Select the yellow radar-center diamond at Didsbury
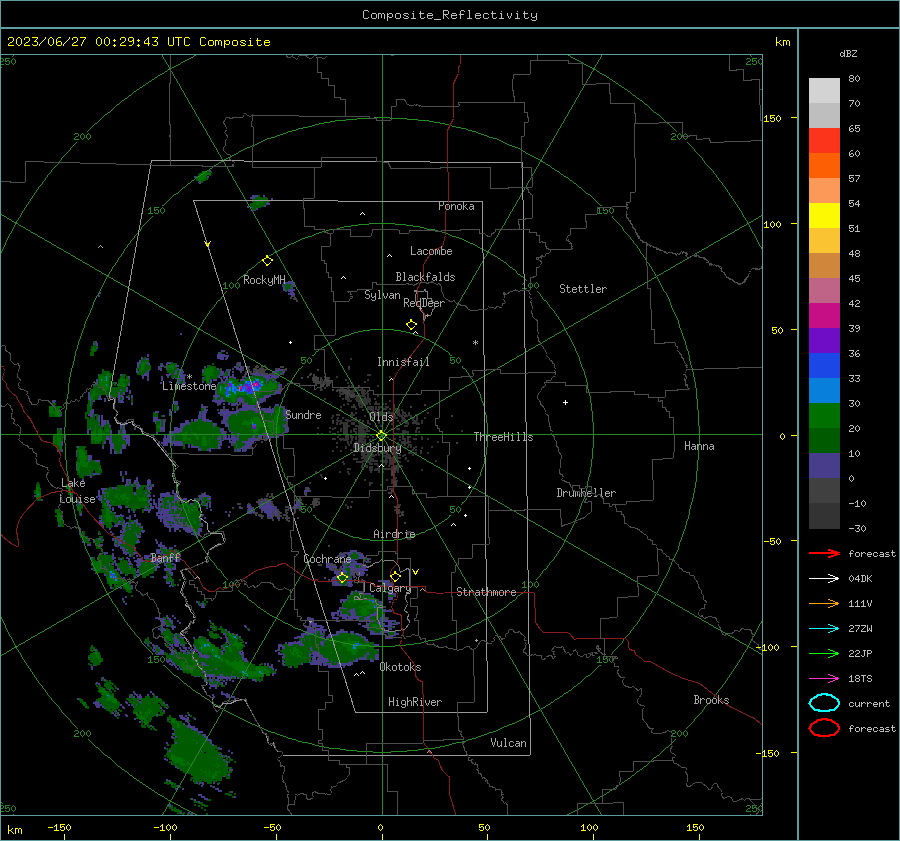 [381, 436]
